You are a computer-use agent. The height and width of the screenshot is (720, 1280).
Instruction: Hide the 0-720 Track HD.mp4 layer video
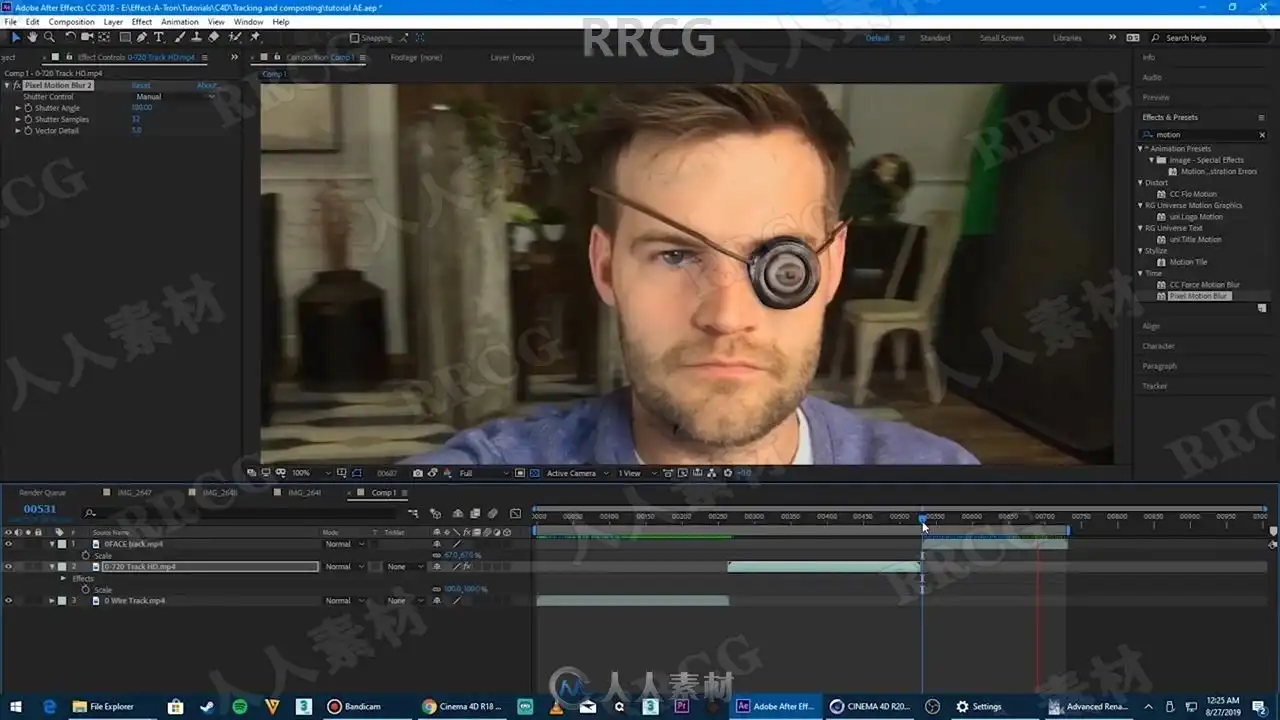[8, 567]
